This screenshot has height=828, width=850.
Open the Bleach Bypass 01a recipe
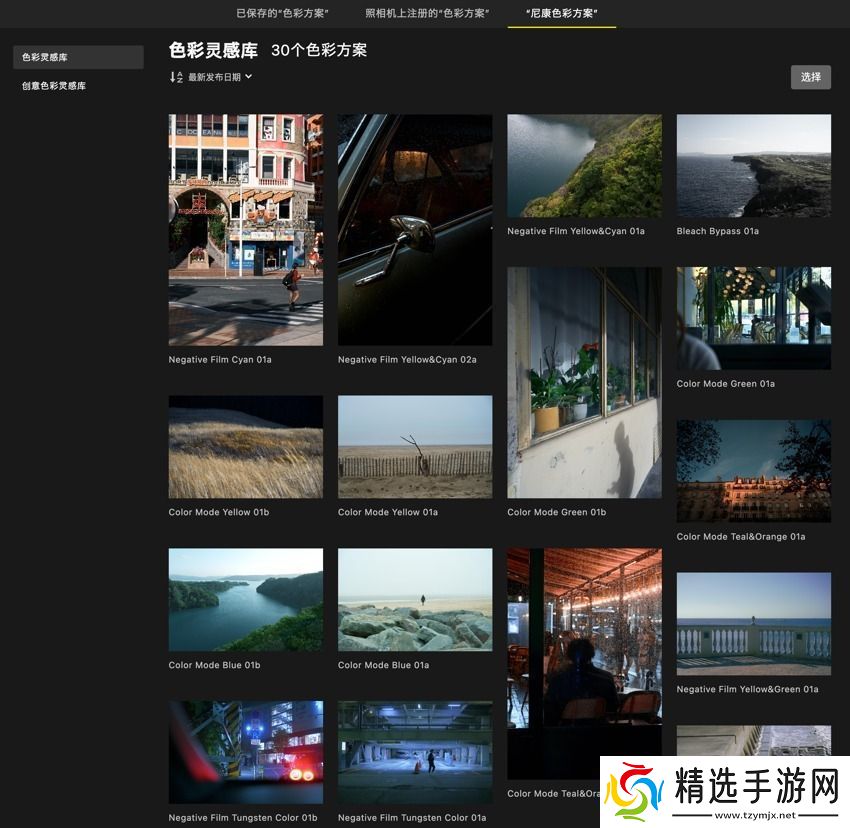[754, 165]
